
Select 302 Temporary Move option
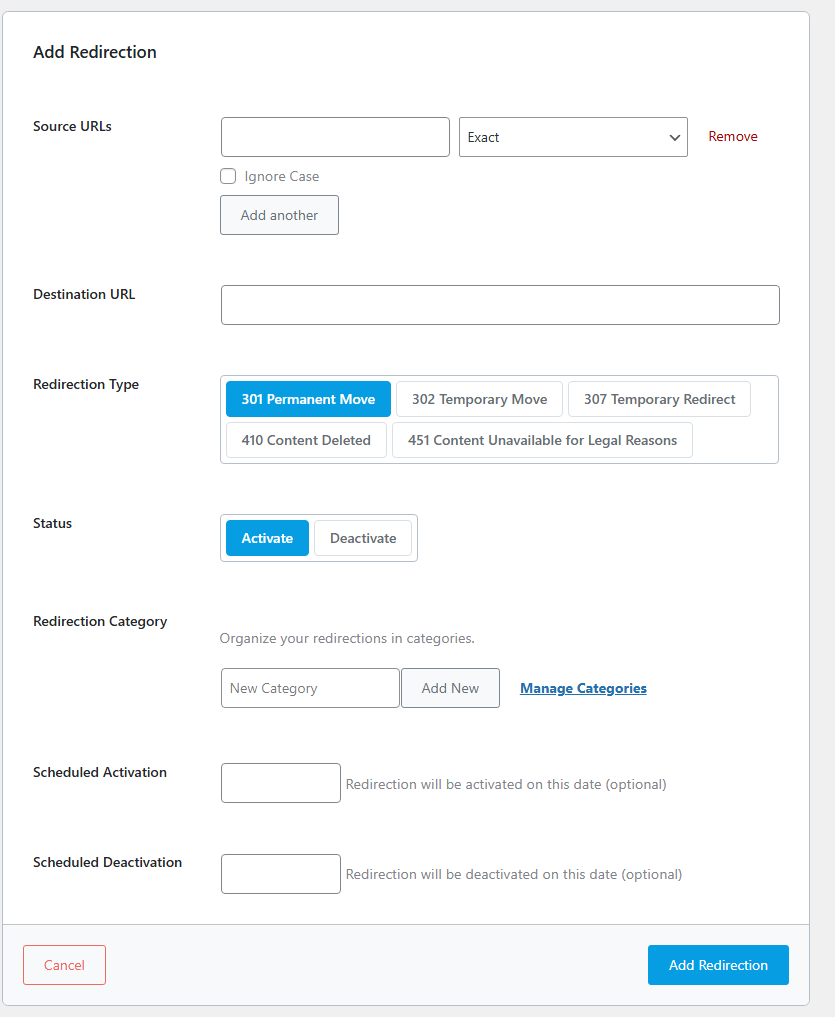[479, 399]
